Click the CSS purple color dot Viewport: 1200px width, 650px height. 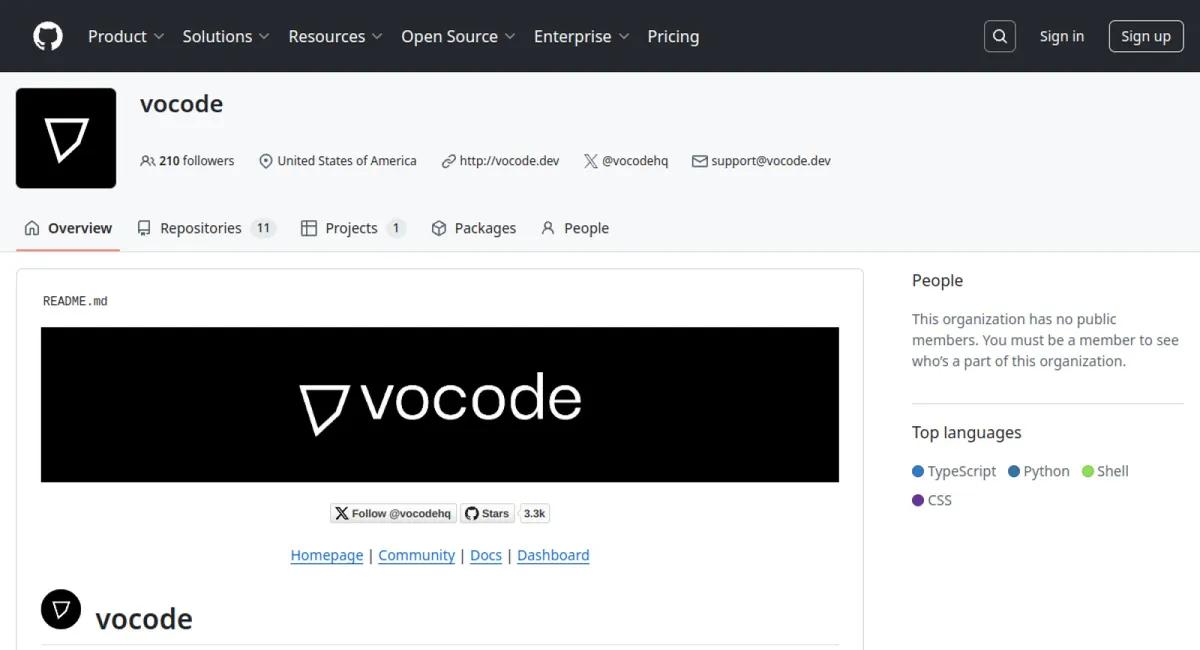click(x=918, y=500)
